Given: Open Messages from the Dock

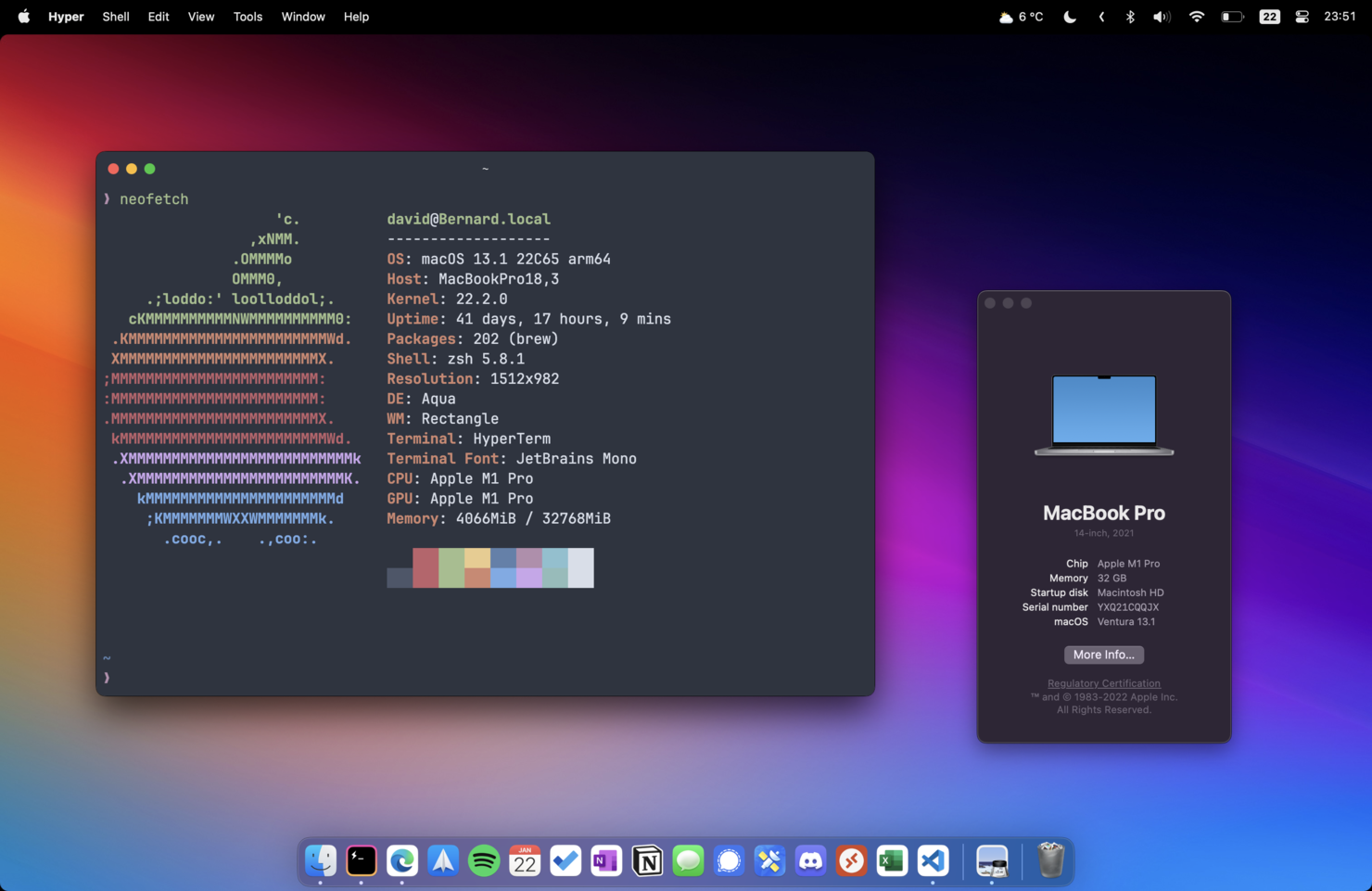Looking at the screenshot, I should (687, 860).
